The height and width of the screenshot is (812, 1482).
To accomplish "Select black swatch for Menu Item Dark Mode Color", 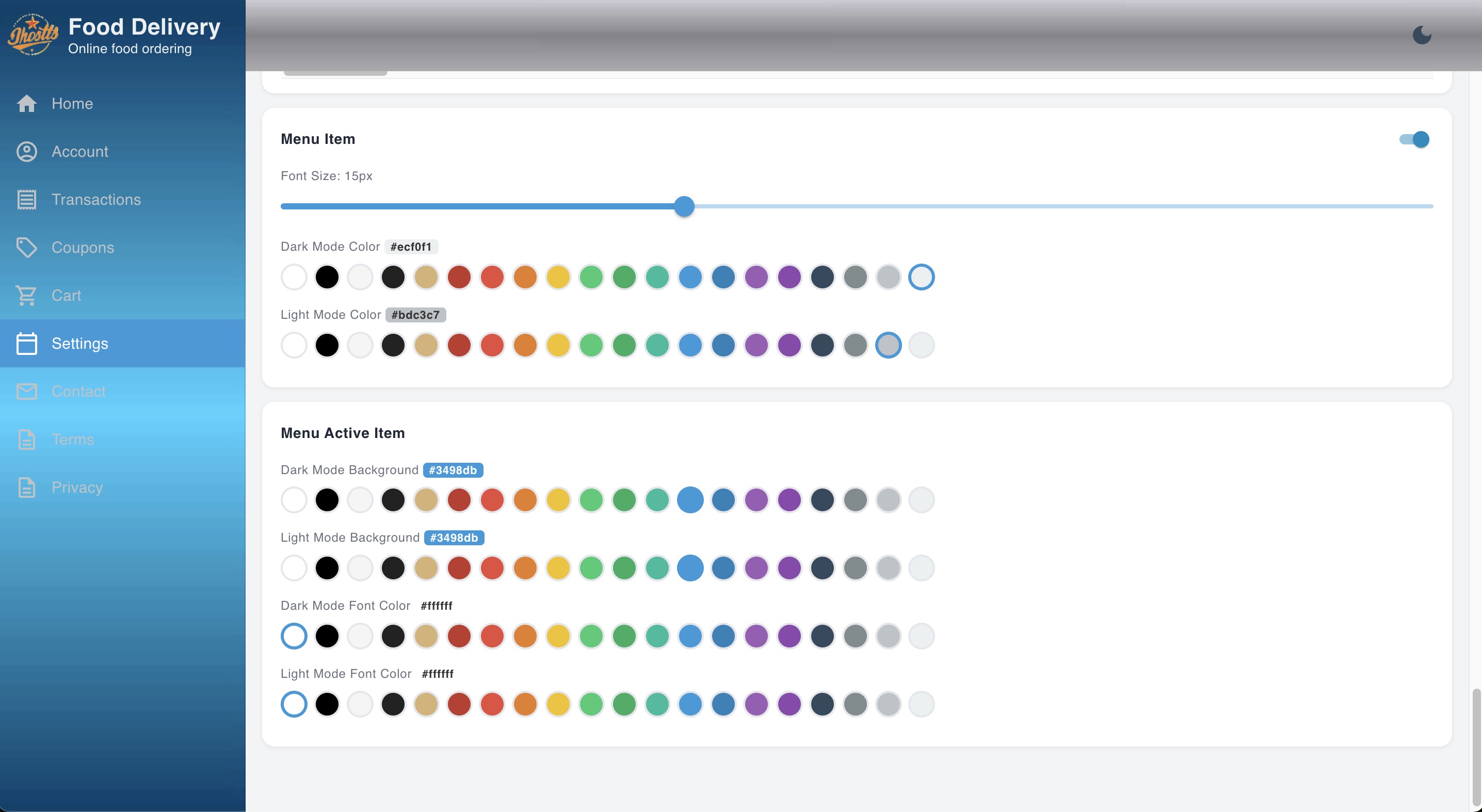I will [x=327, y=277].
